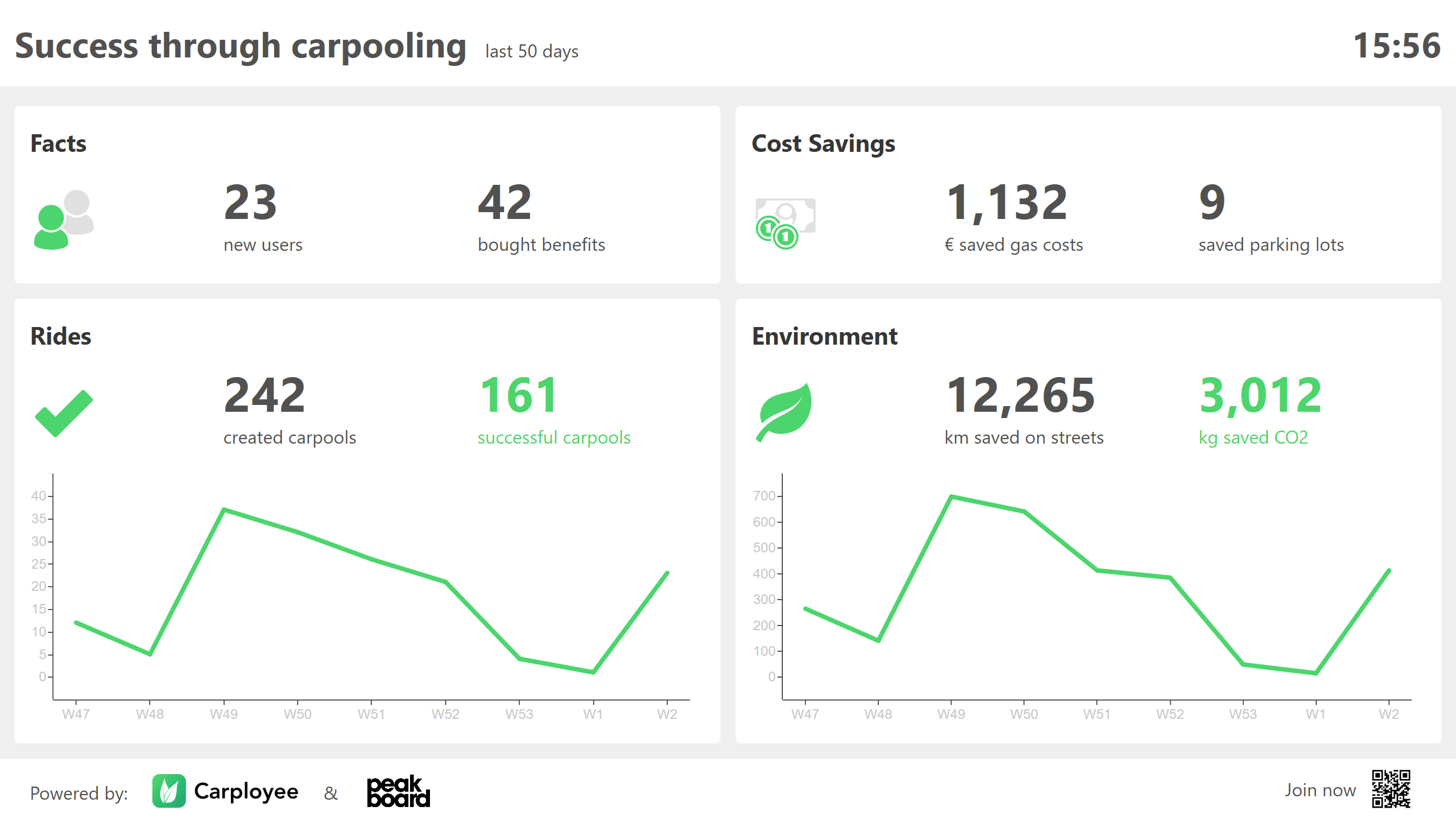Image resolution: width=1456 pixels, height=819 pixels.
Task: Click the W53 label on Environment chart axis
Action: point(1243,714)
